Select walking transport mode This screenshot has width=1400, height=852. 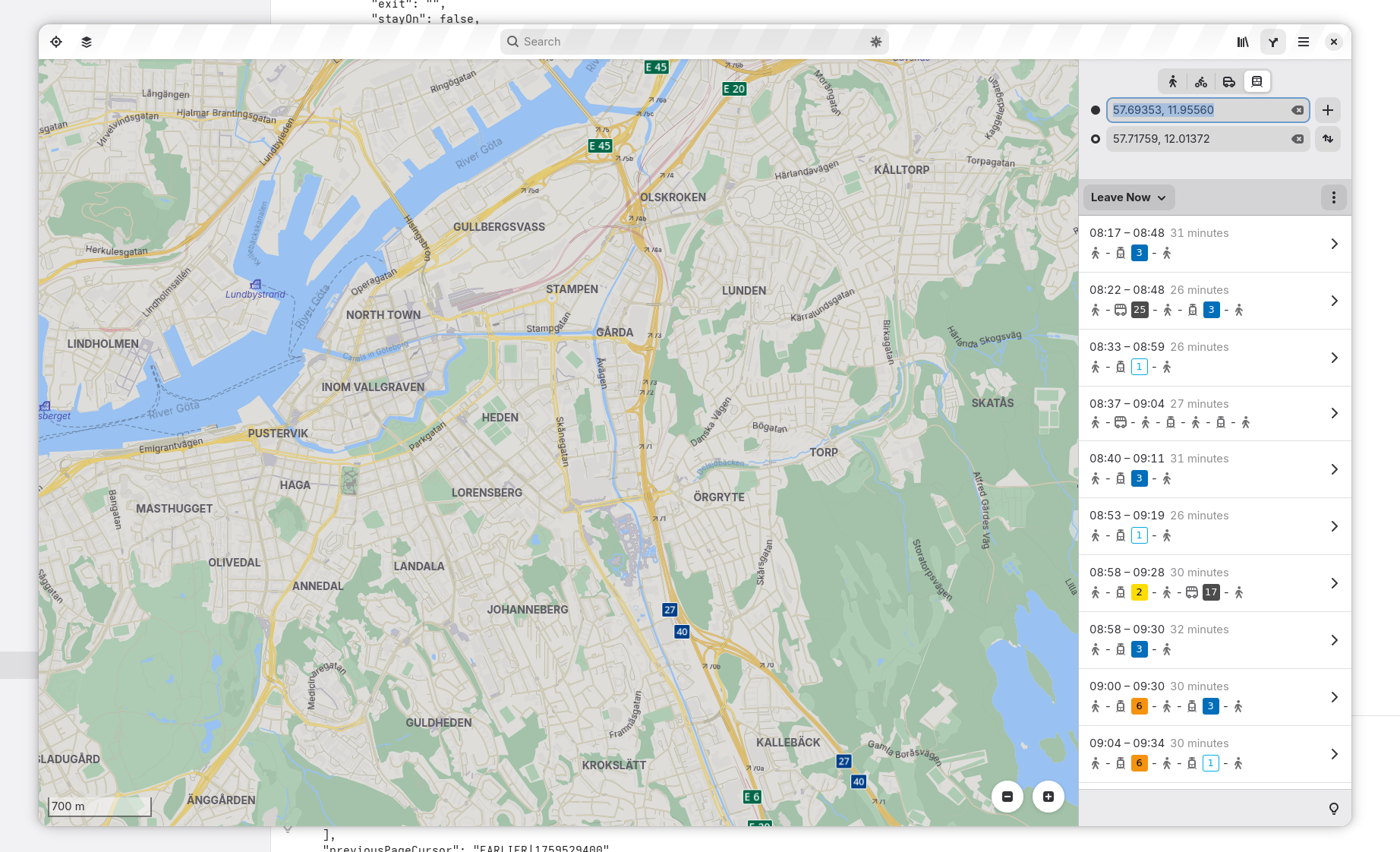point(1173,81)
